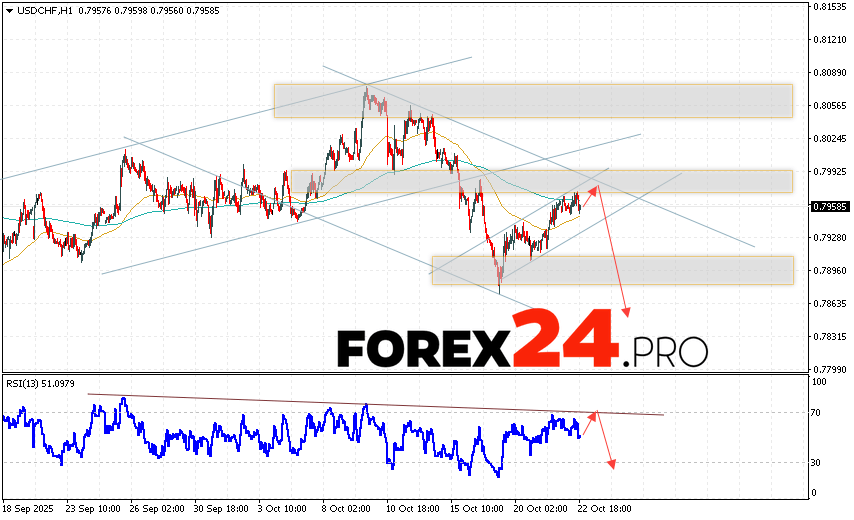Click the USDCHF,H1 symbol title
This screenshot has height=520, width=854.
click(x=41, y=10)
